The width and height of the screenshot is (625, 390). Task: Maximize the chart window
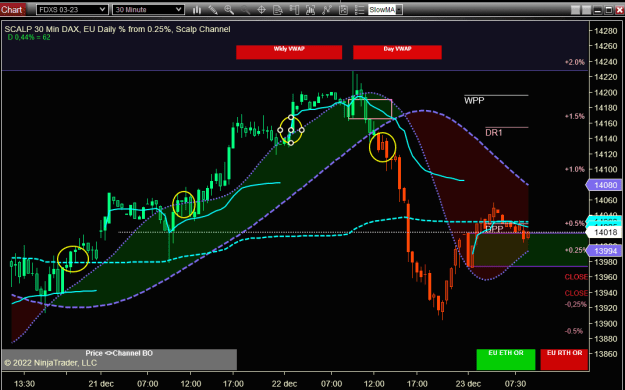pyautogui.click(x=609, y=10)
